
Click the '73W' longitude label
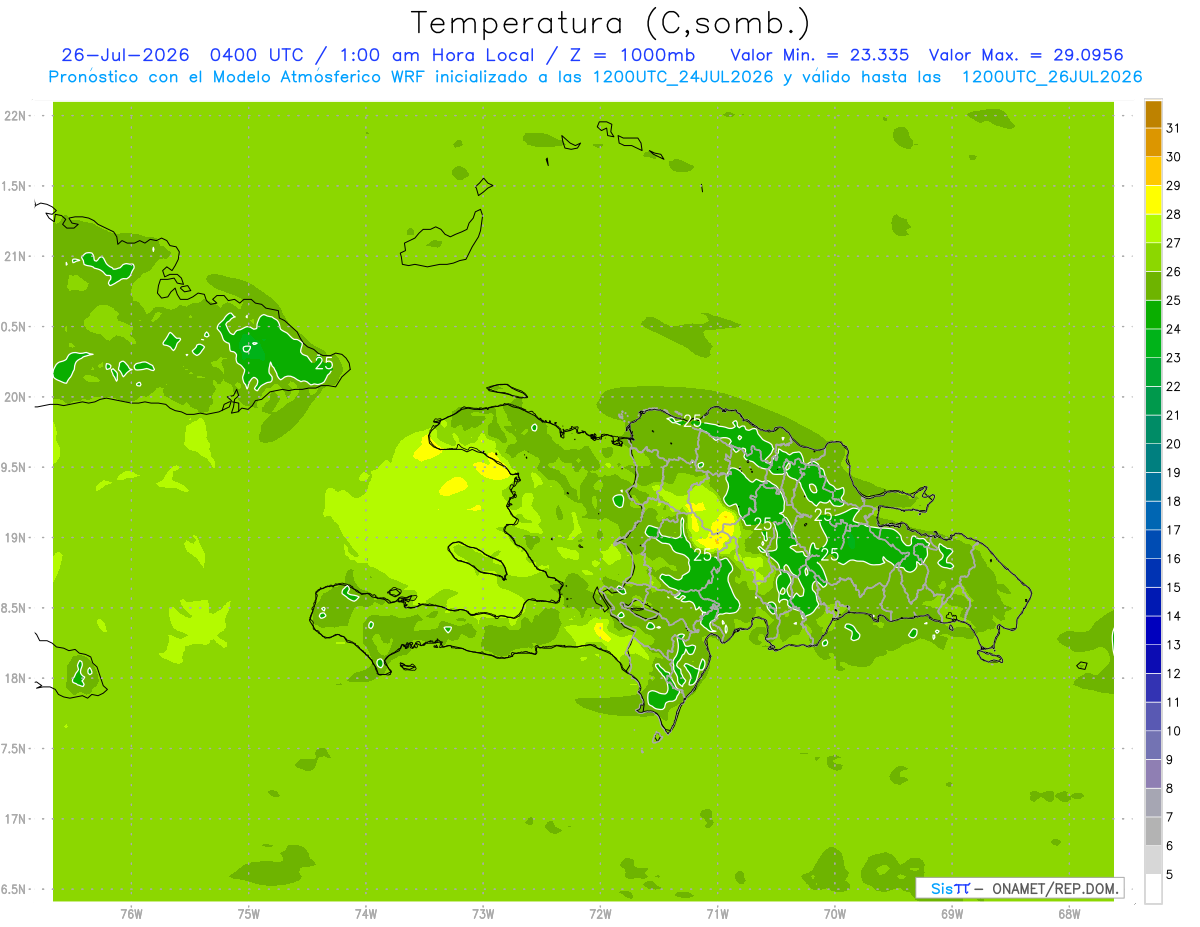483,913
